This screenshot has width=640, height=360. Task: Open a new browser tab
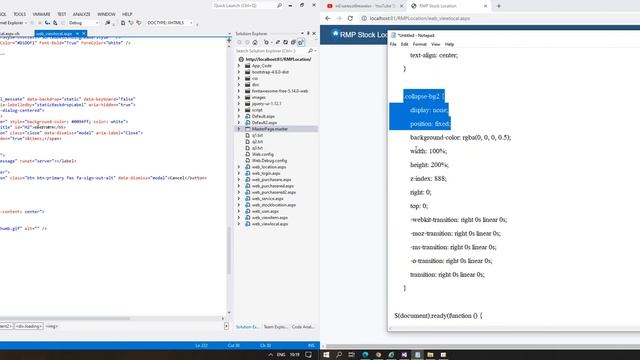point(499,6)
